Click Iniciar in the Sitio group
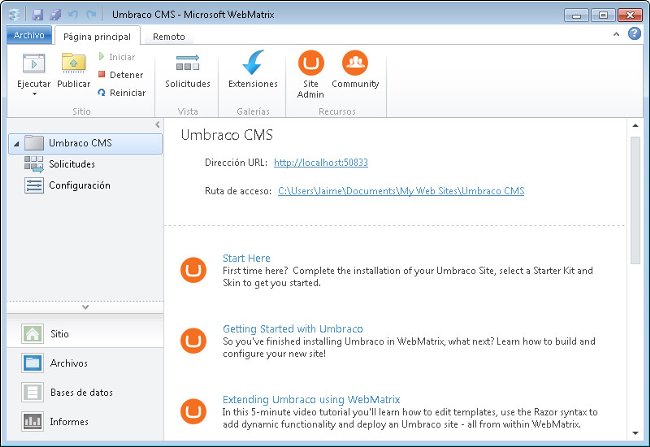This screenshot has width=650, height=447. (117, 57)
